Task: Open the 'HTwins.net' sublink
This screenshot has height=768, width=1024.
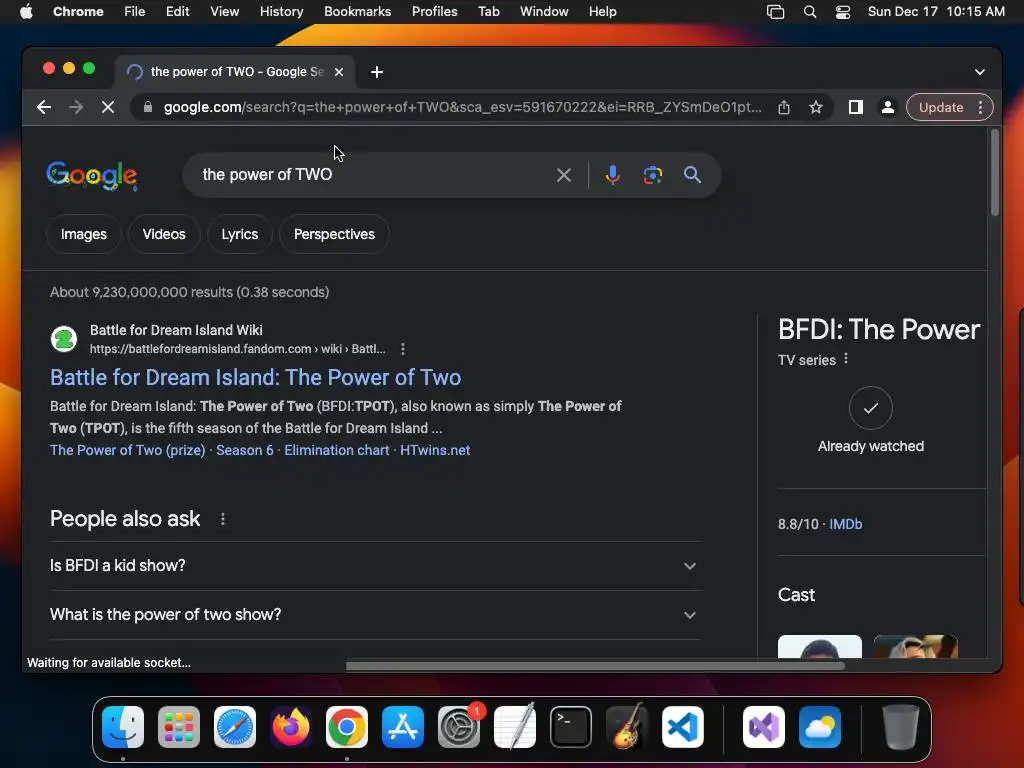Action: (435, 450)
